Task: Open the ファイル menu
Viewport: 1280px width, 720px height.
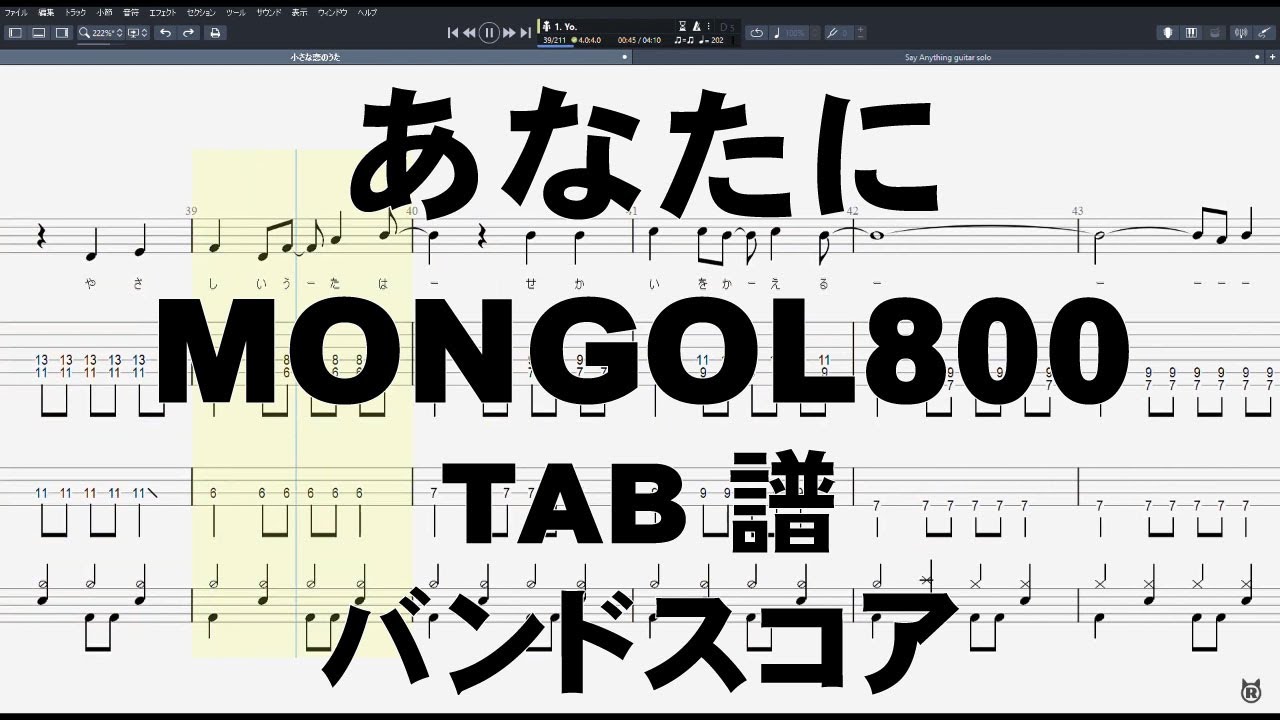Action: 16,12
